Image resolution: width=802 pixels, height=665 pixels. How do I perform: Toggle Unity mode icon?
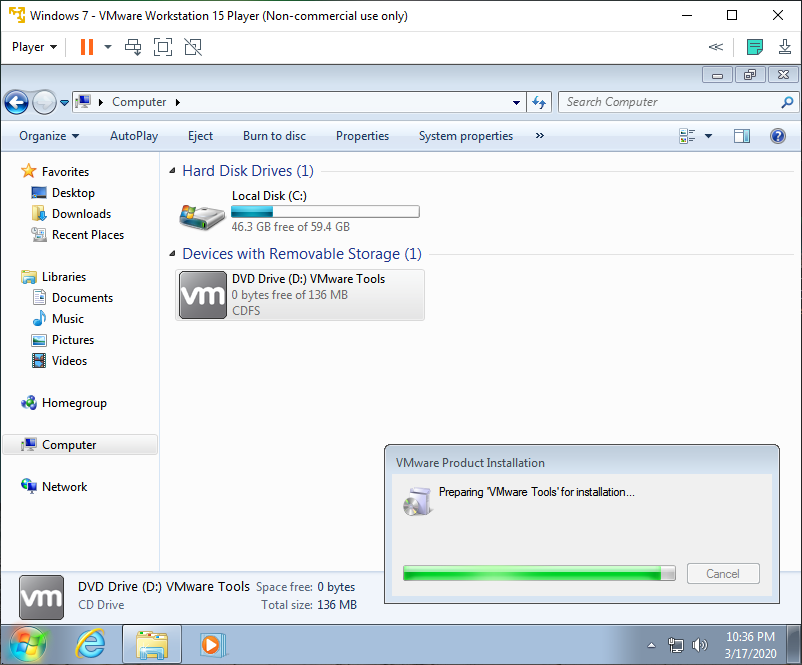coord(193,47)
